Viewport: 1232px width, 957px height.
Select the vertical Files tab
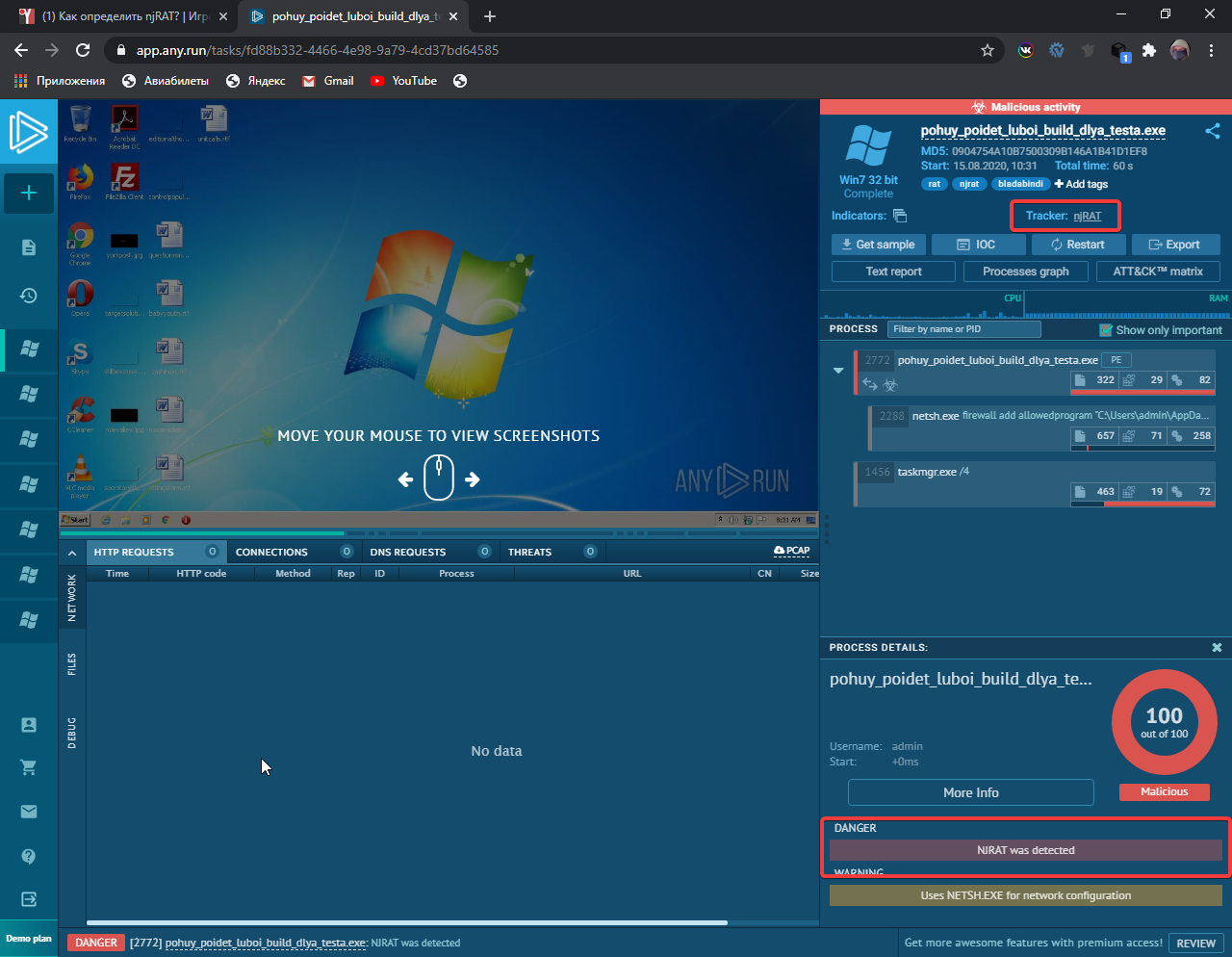72,663
